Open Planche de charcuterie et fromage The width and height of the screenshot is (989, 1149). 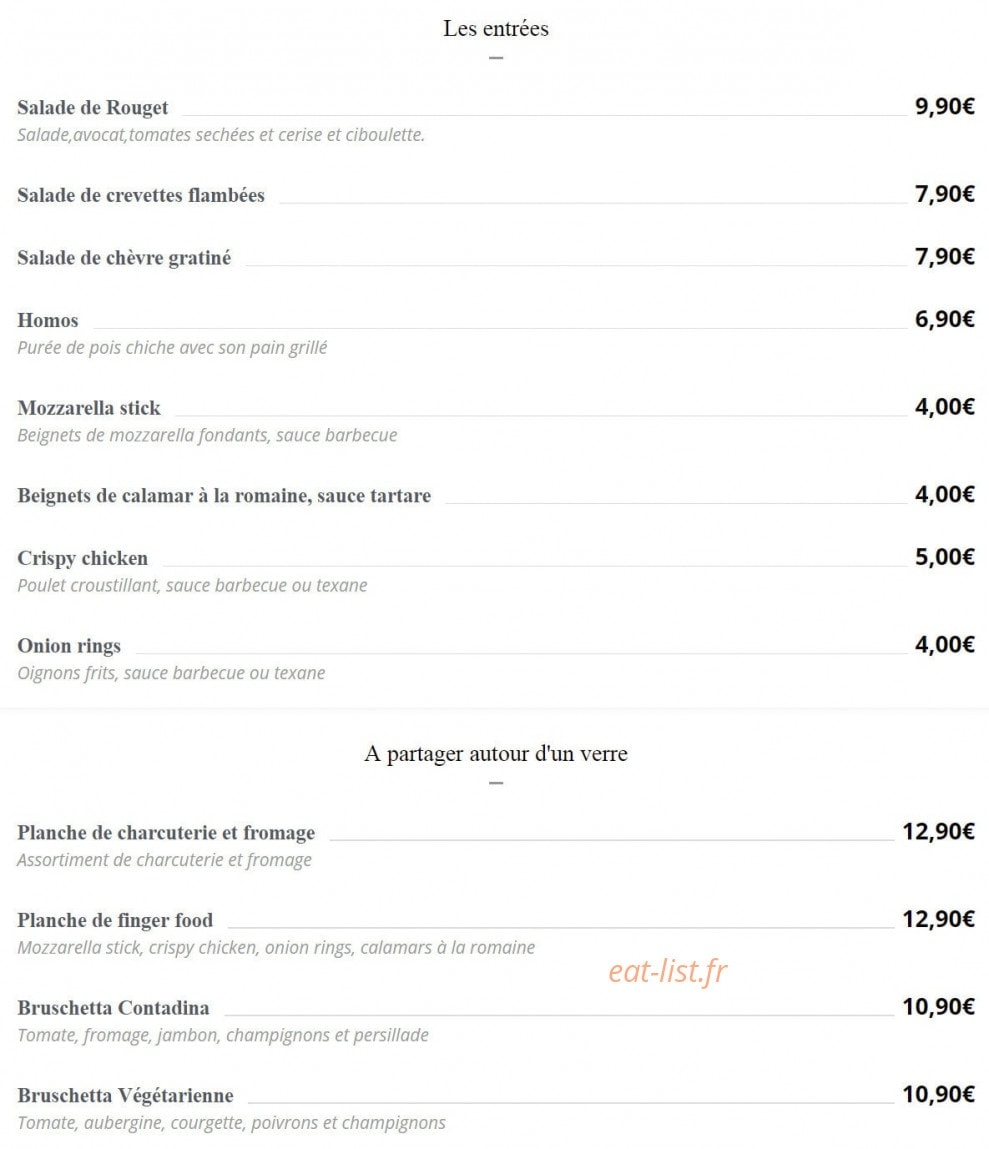pos(166,833)
